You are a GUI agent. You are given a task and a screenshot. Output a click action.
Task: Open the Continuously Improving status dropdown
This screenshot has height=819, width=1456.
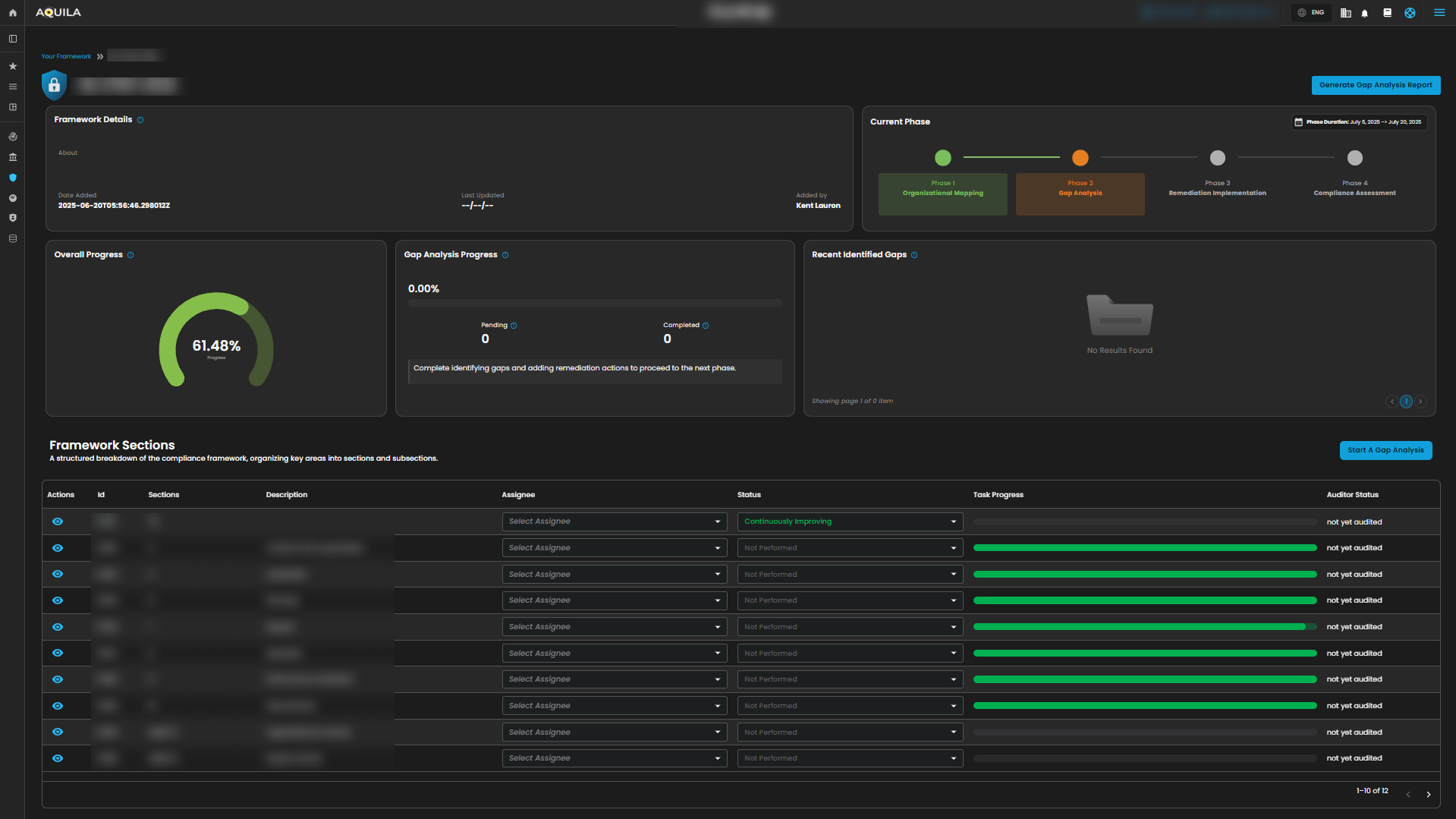850,521
